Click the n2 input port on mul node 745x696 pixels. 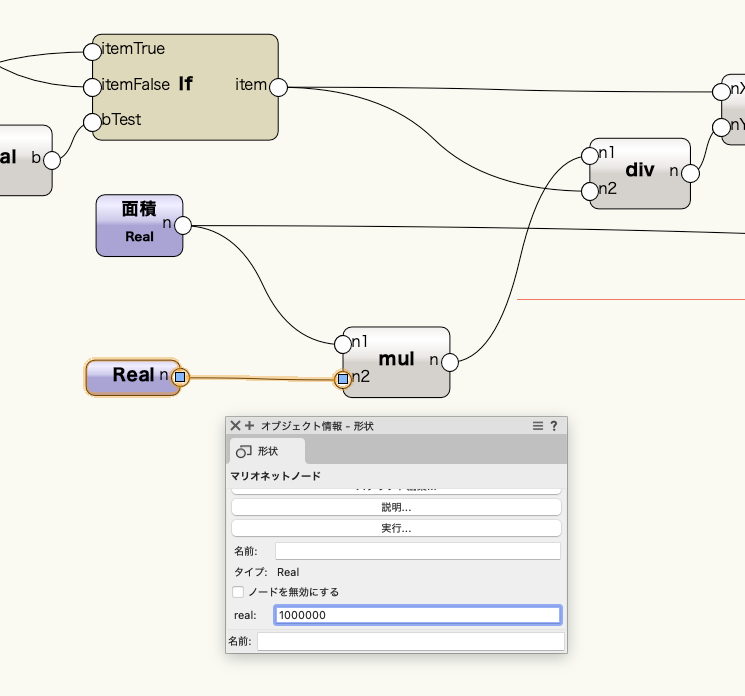pyautogui.click(x=343, y=379)
